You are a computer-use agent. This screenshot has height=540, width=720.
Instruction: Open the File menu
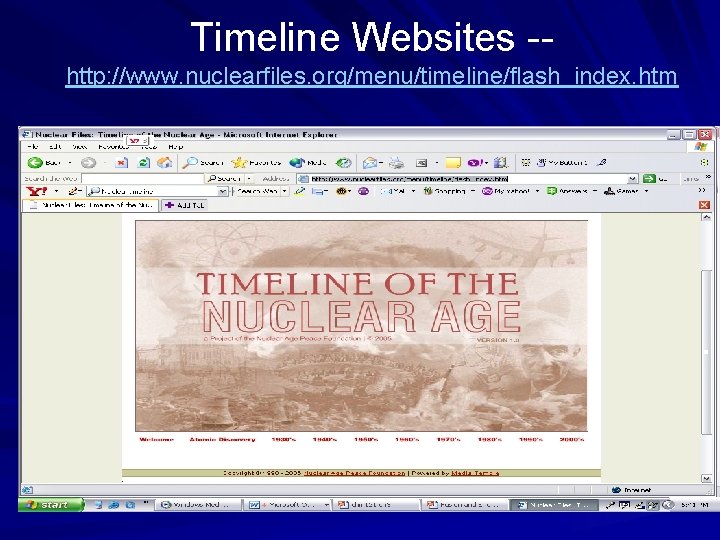click(33, 147)
